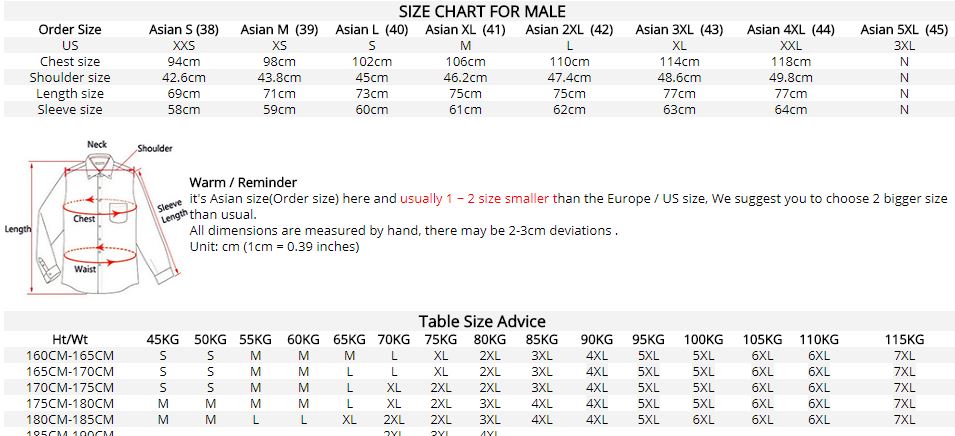Select the Sleeve size row label
This screenshot has width=955, height=436.
click(x=70, y=110)
